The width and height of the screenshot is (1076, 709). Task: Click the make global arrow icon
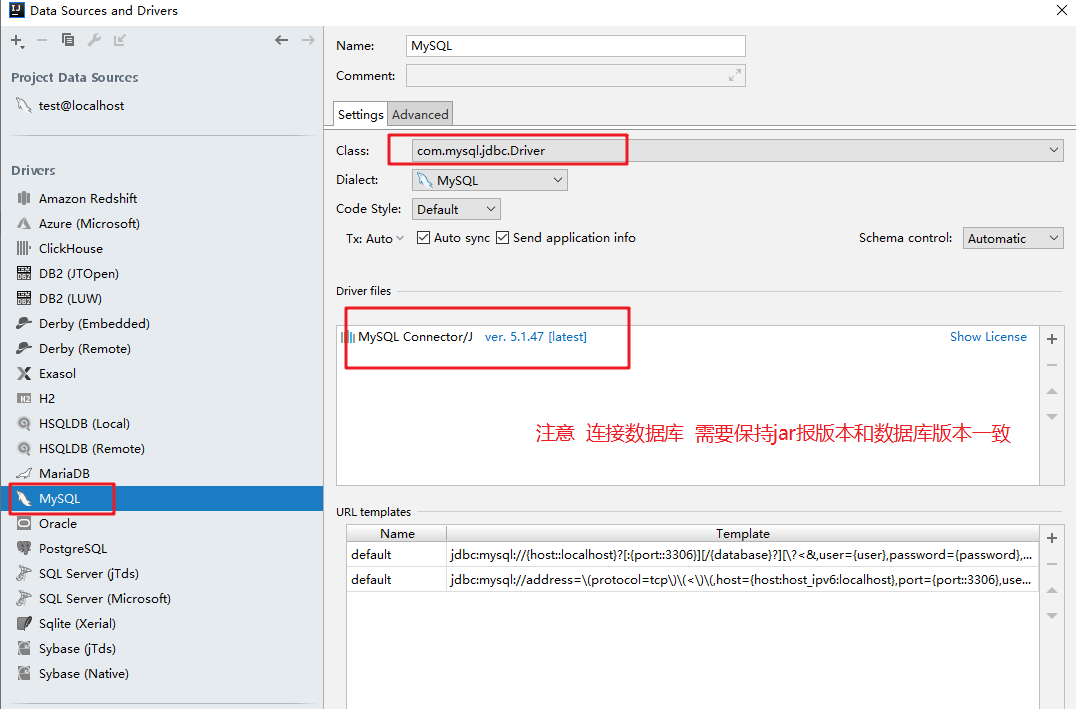point(119,40)
